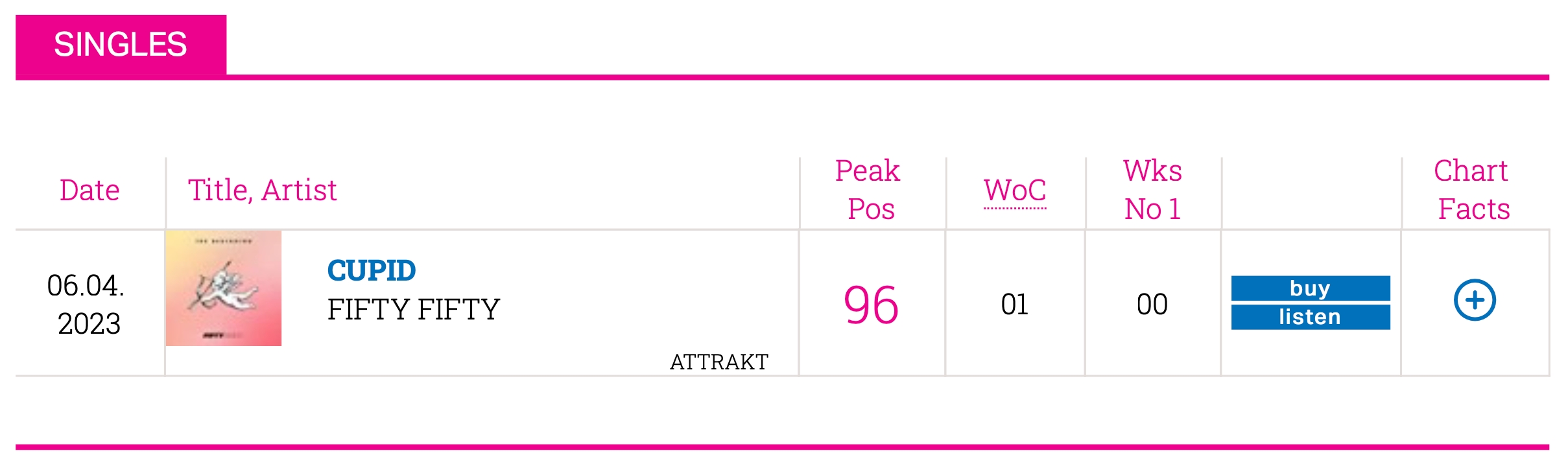Click the weeks at No 1 value 00
The image size is (1568, 464).
coord(1152,305)
